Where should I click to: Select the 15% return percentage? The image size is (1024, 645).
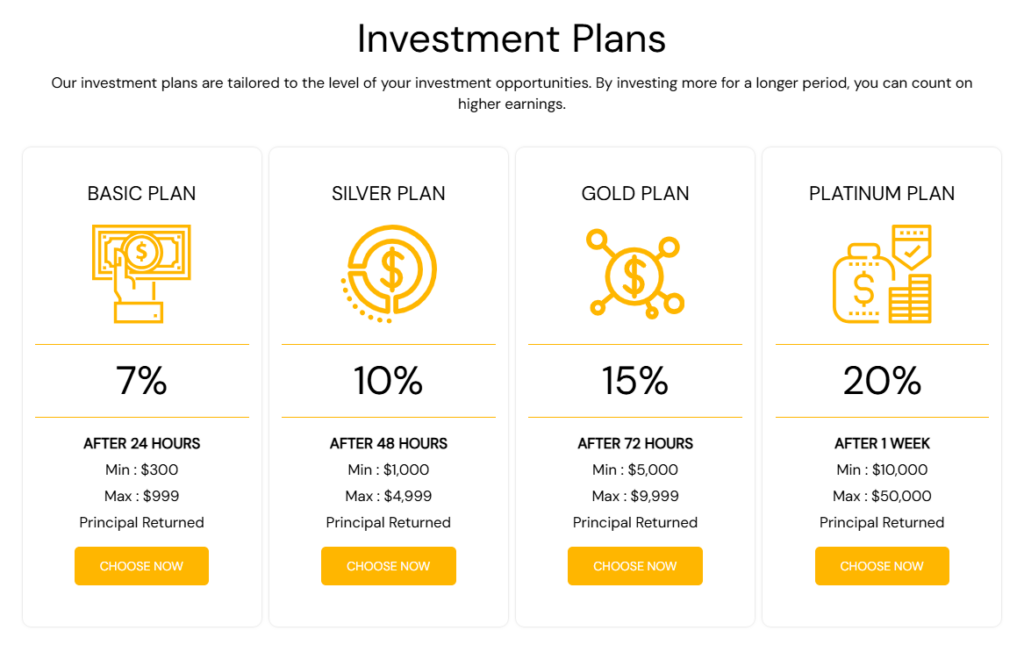(x=635, y=381)
